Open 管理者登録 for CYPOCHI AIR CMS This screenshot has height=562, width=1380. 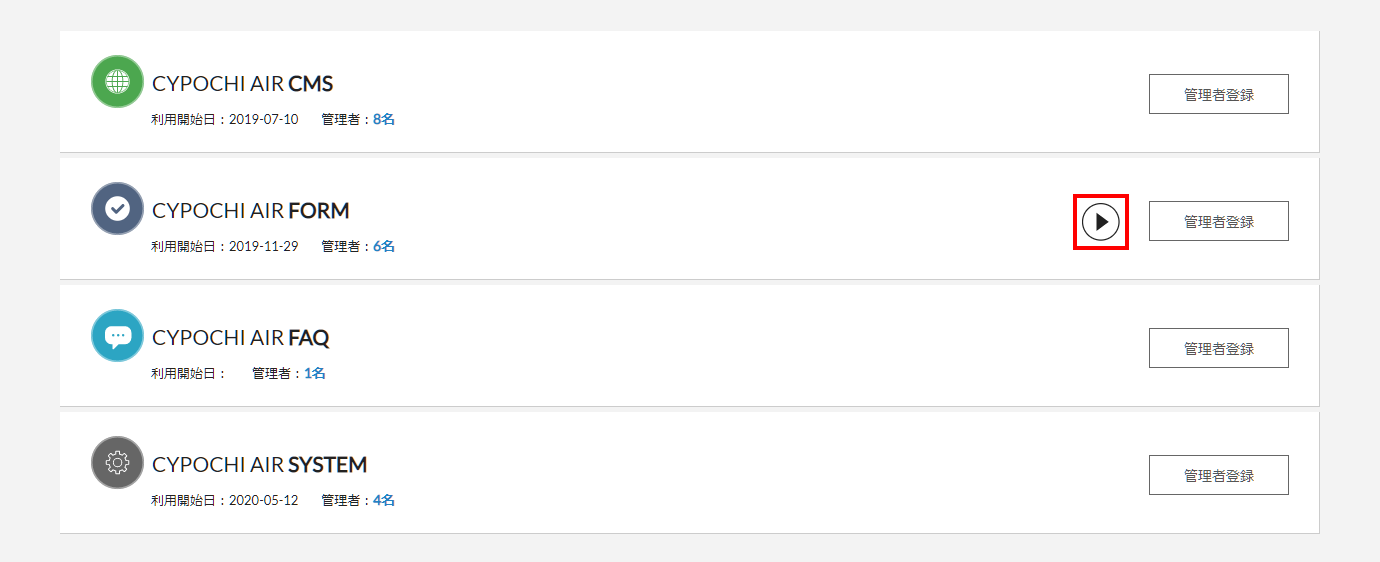coord(1218,94)
